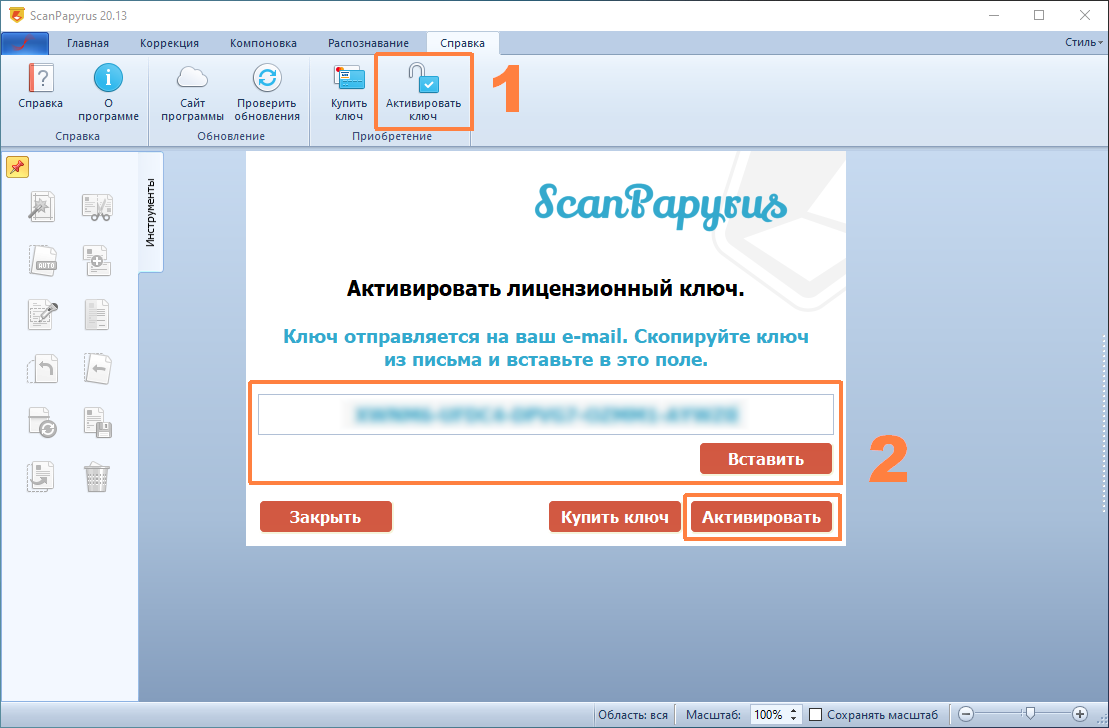Click the Купить ключ ribbon icon
The image size is (1109, 728).
[349, 78]
